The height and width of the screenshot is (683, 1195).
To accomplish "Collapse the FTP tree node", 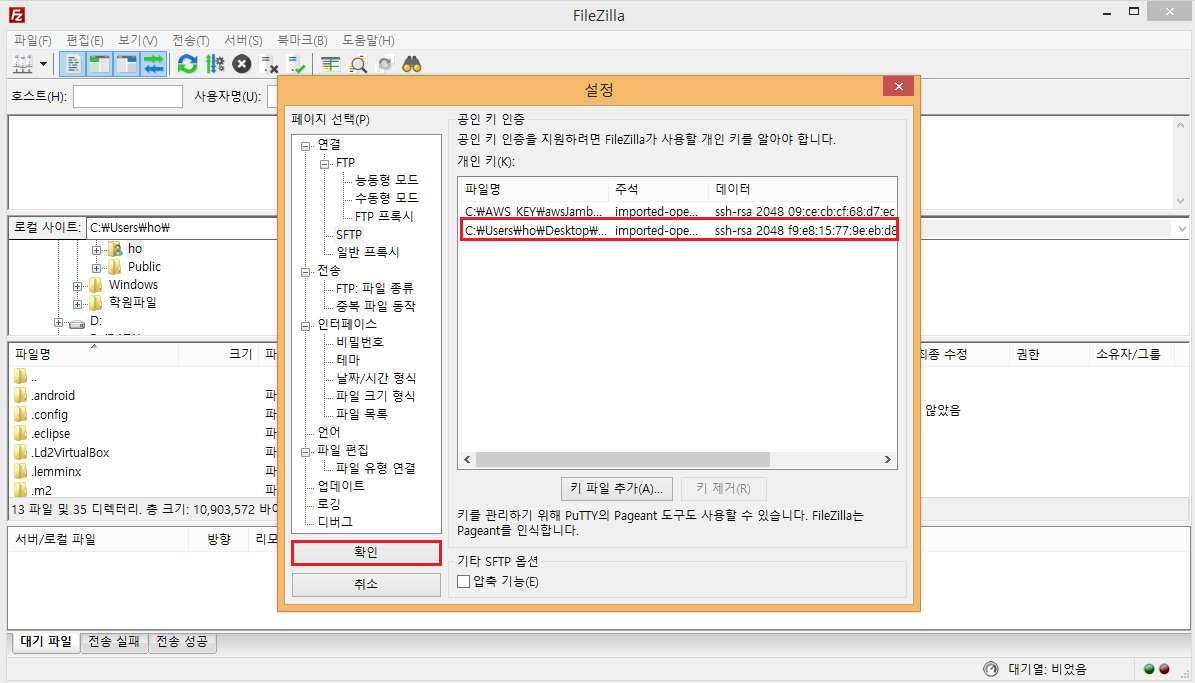I will [x=325, y=163].
